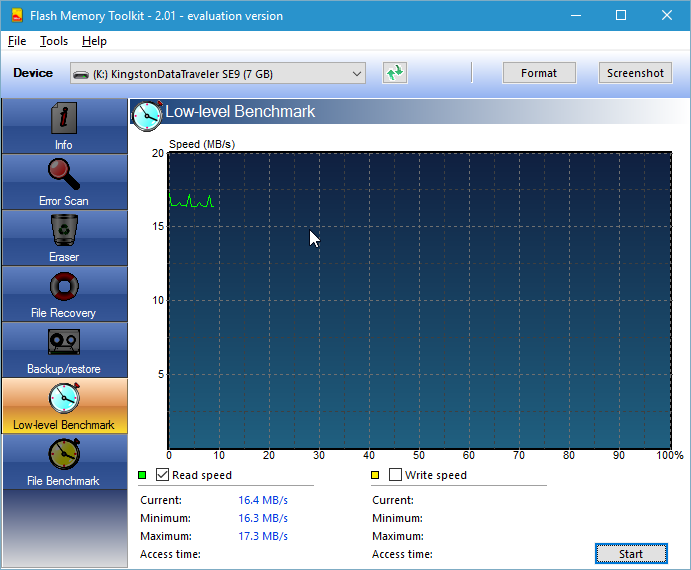691x570 pixels.
Task: Click the Speed (MB/s) axis label
Action: tap(202, 144)
